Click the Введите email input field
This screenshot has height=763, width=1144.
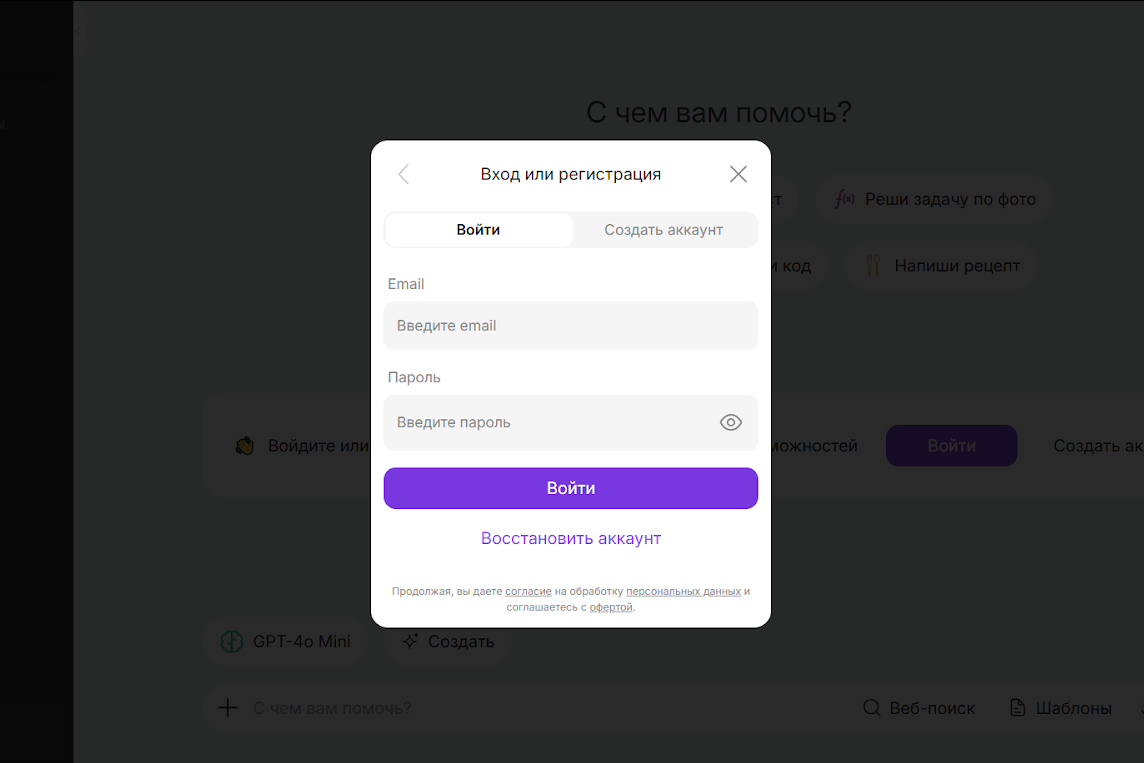570,326
